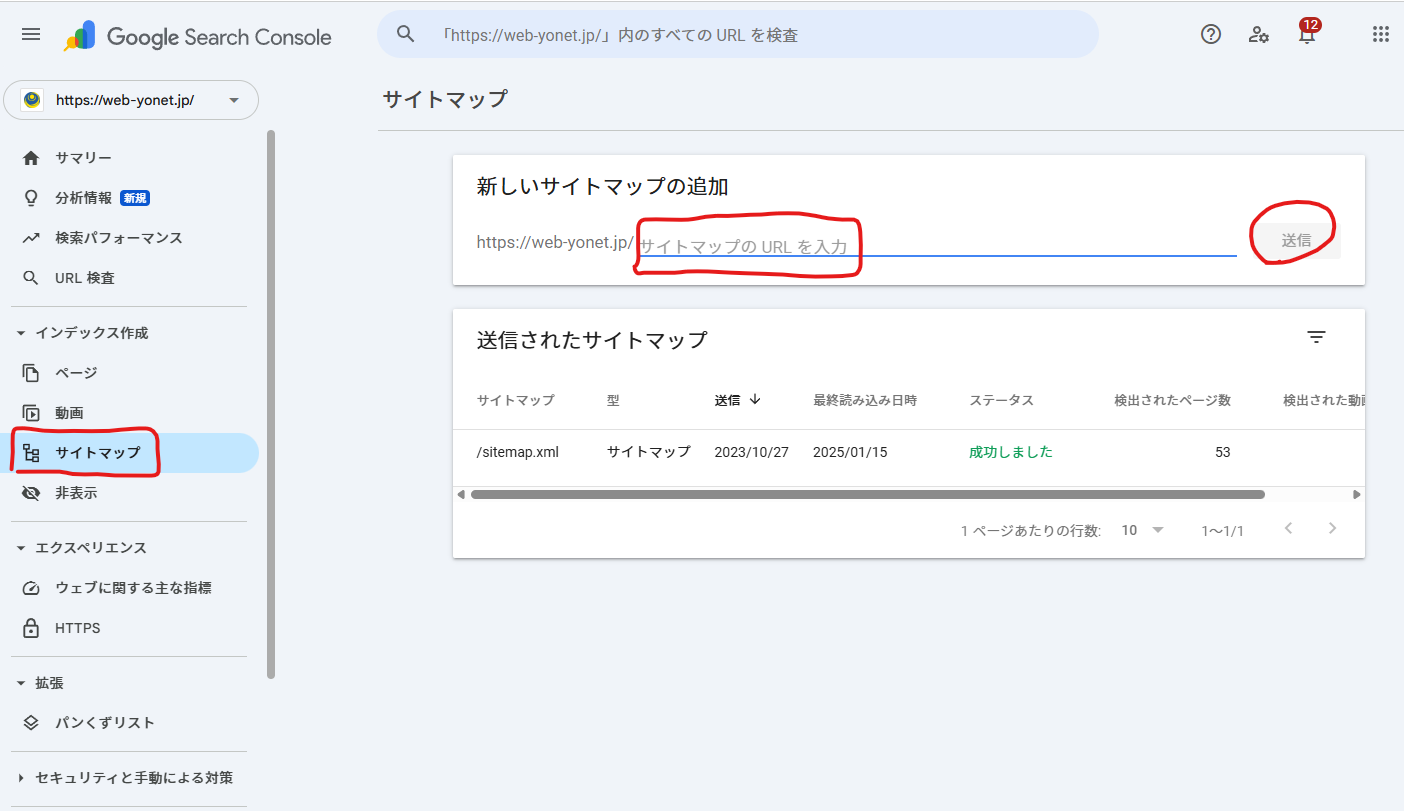This screenshot has width=1404, height=811.
Task: Open the /sitemap.xml row details
Action: pyautogui.click(x=518, y=452)
